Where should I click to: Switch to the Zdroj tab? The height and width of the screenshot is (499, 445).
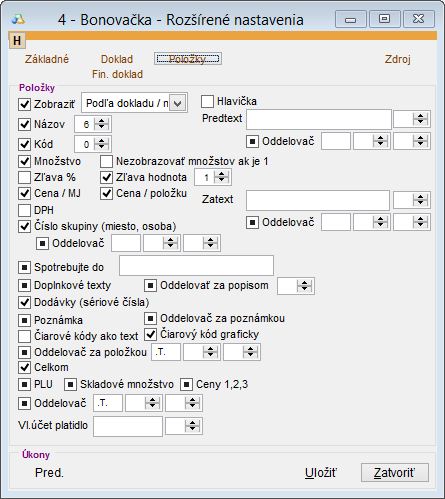point(398,59)
